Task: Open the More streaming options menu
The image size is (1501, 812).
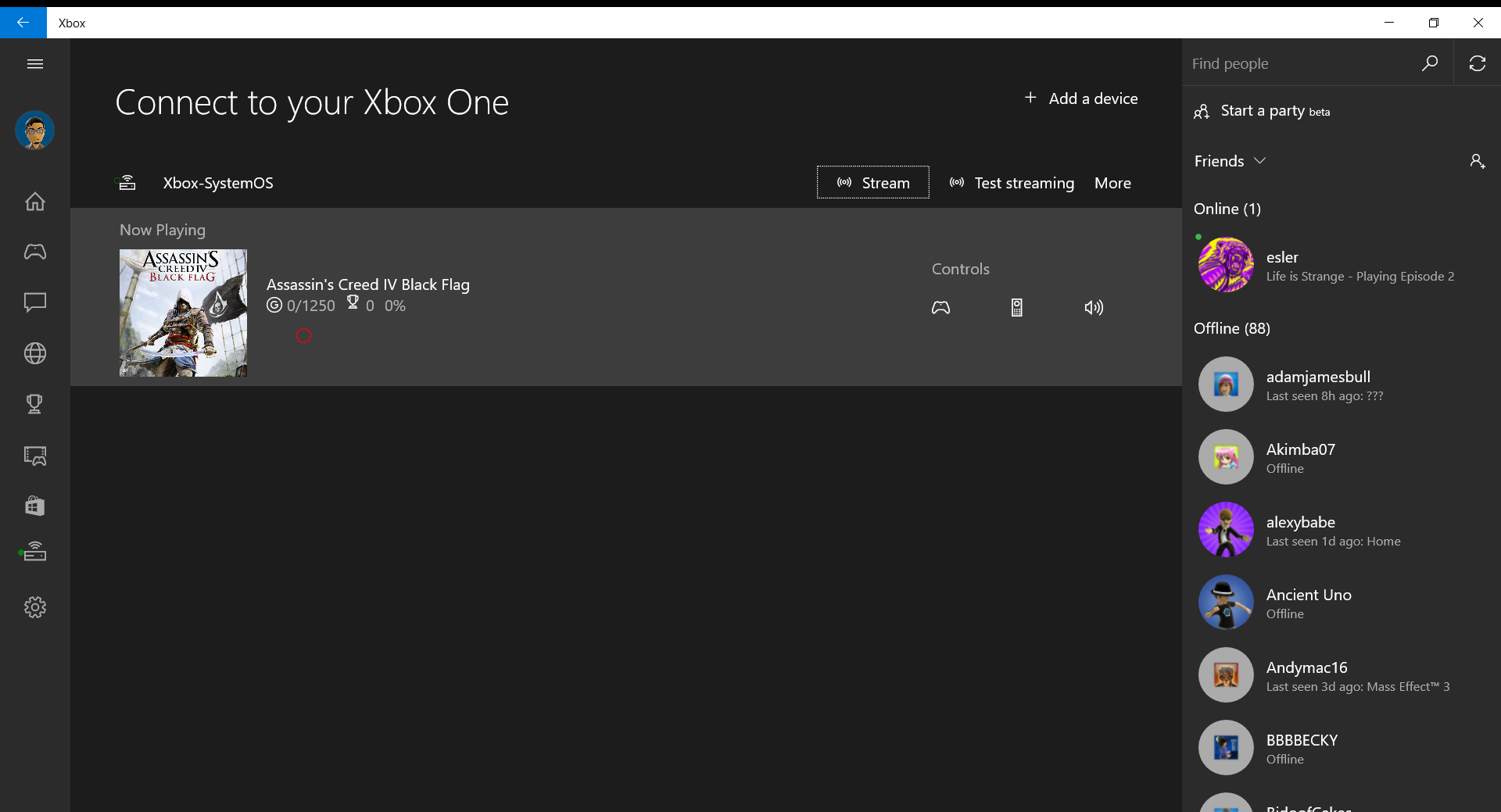Action: (x=1112, y=183)
